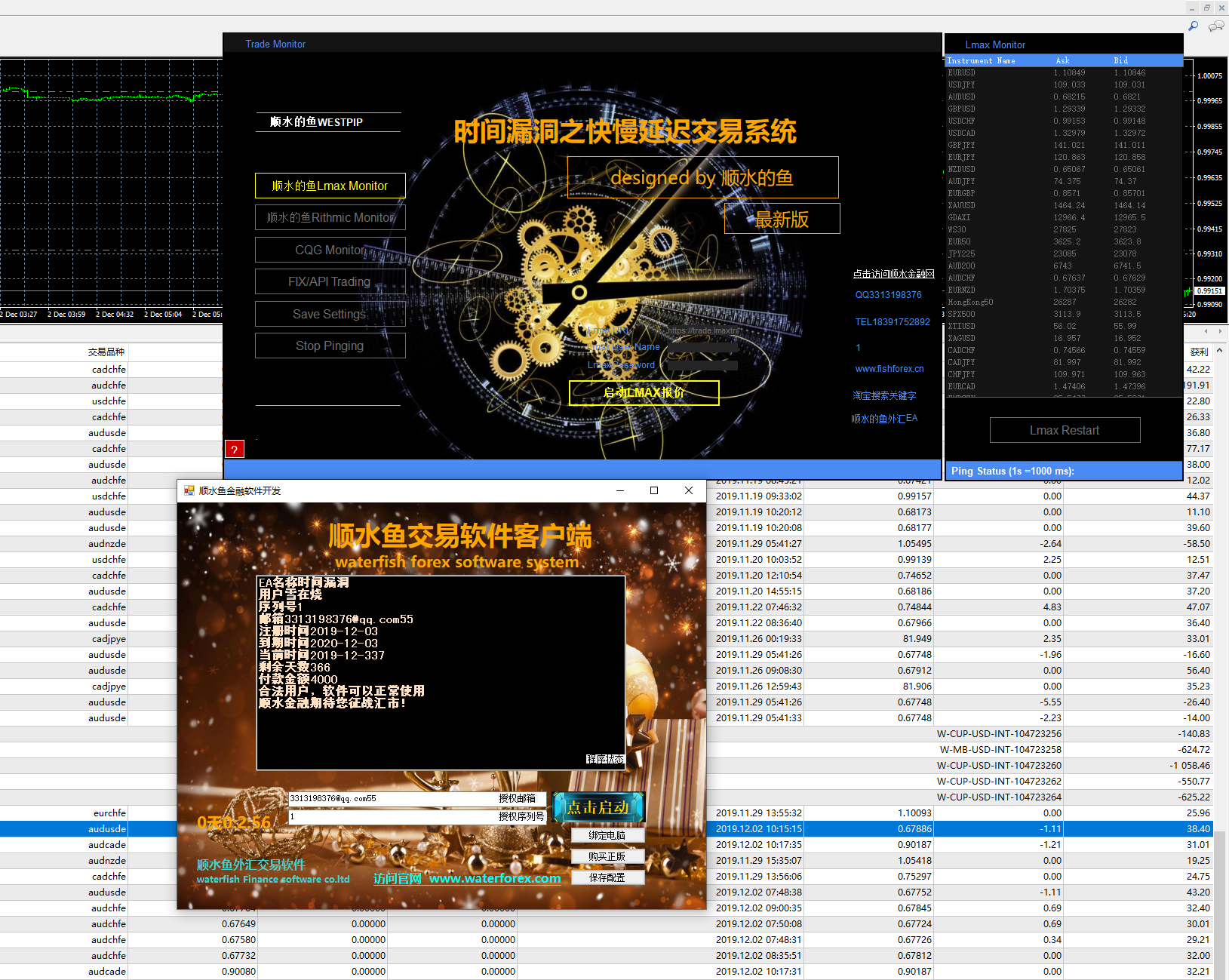Focus the Lmax User Name input field

coord(702,347)
